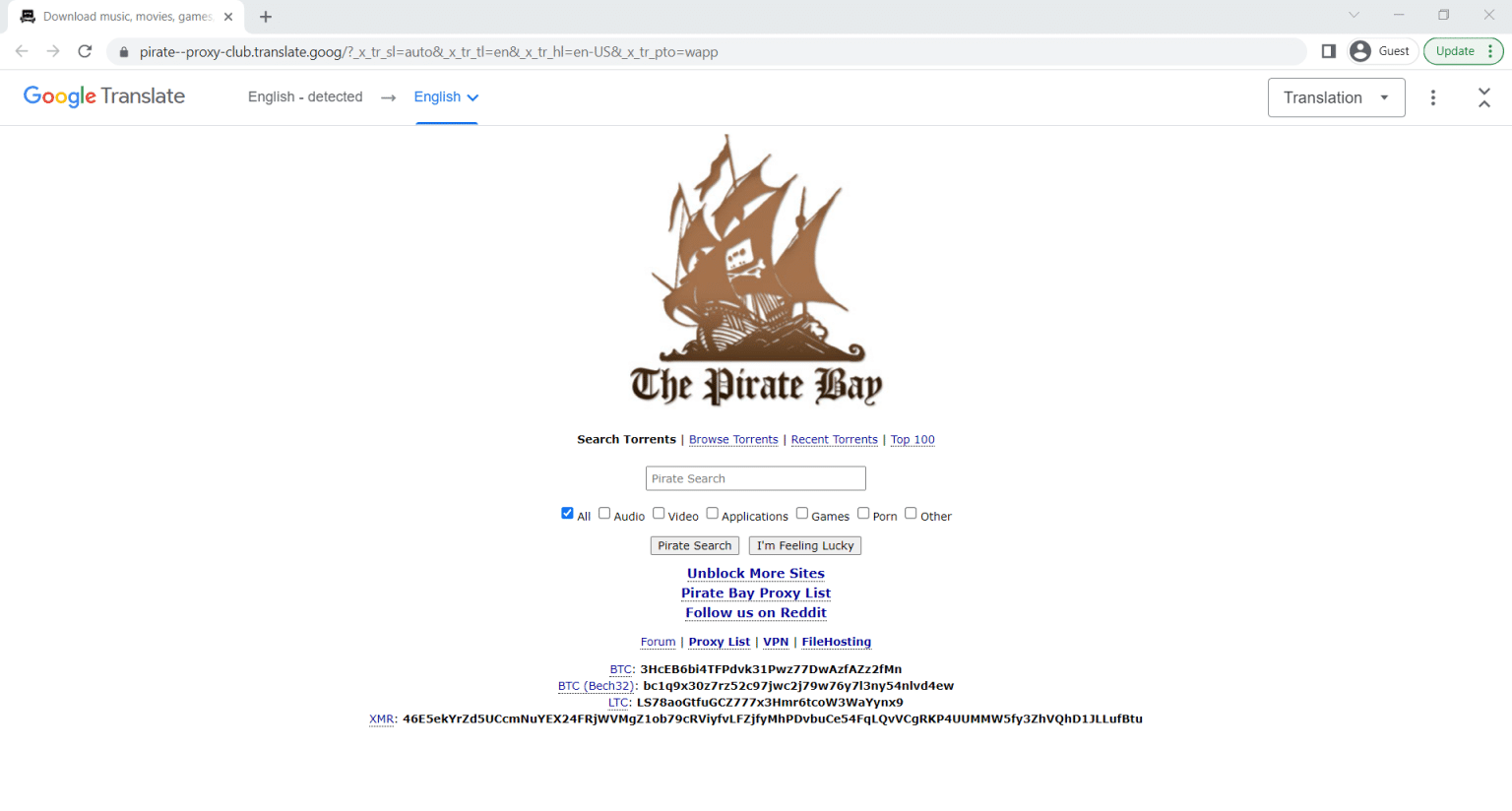Open the FileHosting link

click(x=837, y=642)
